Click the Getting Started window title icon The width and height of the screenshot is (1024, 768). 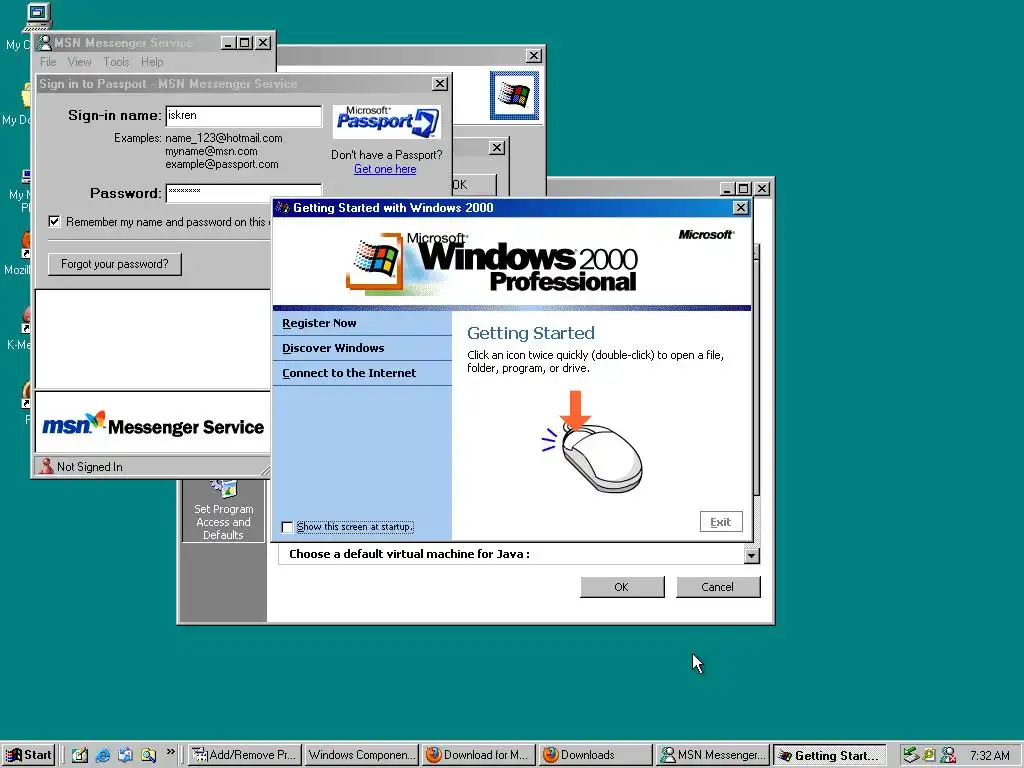pyautogui.click(x=283, y=208)
